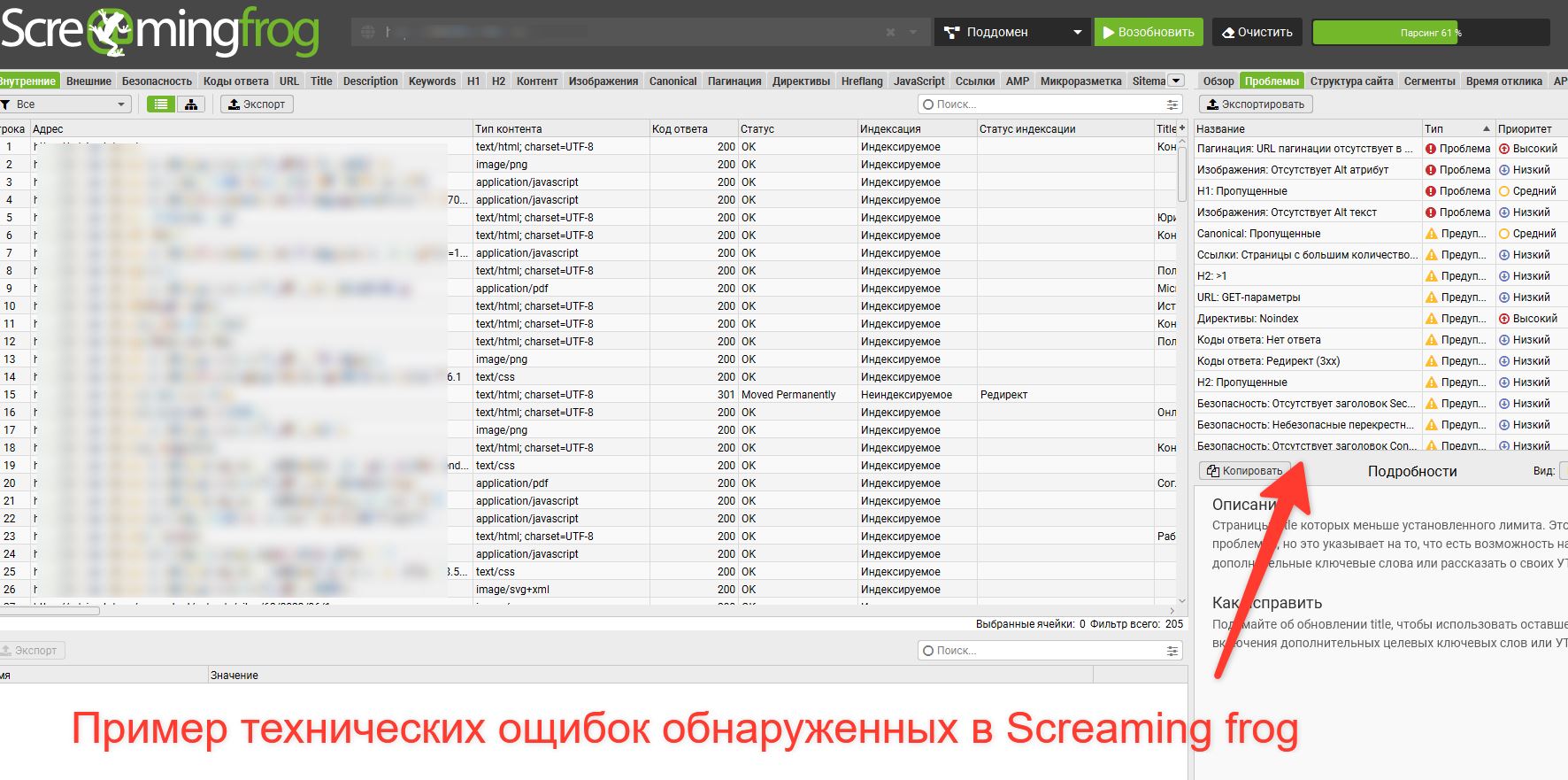1568x780 pixels.
Task: Click the Возобновить resume button
Action: click(x=1149, y=32)
